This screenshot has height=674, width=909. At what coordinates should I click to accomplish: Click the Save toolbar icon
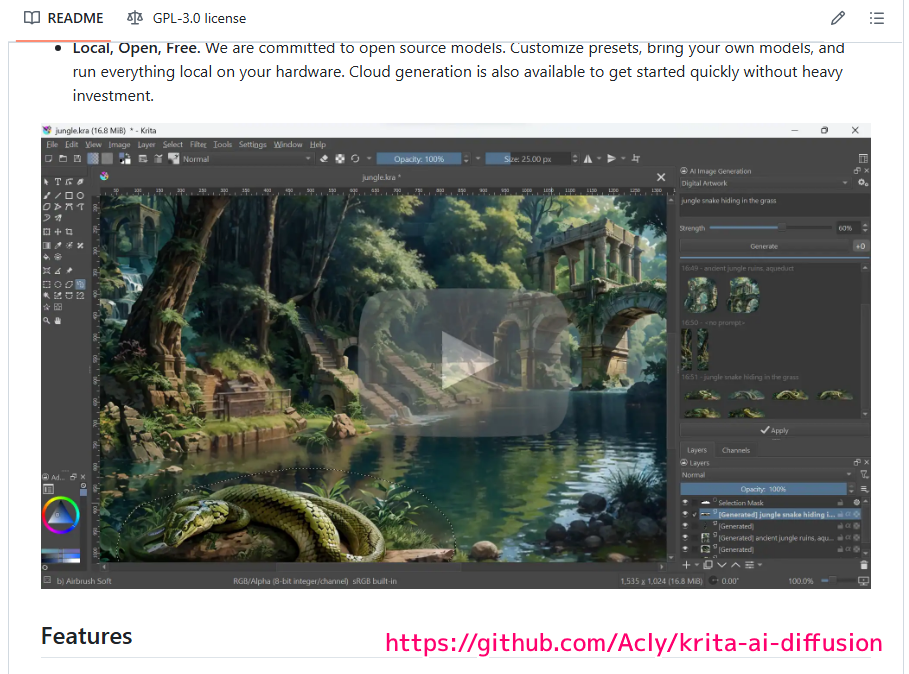click(77, 159)
